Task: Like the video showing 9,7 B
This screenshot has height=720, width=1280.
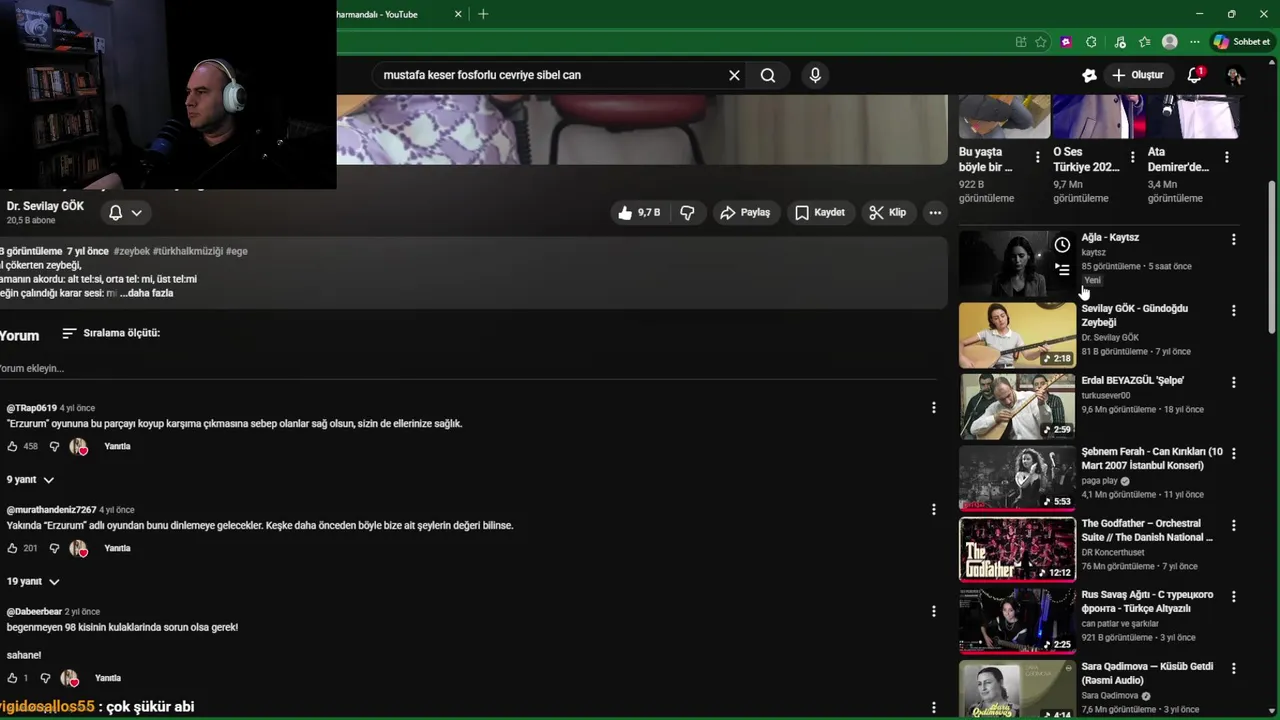Action: (639, 212)
